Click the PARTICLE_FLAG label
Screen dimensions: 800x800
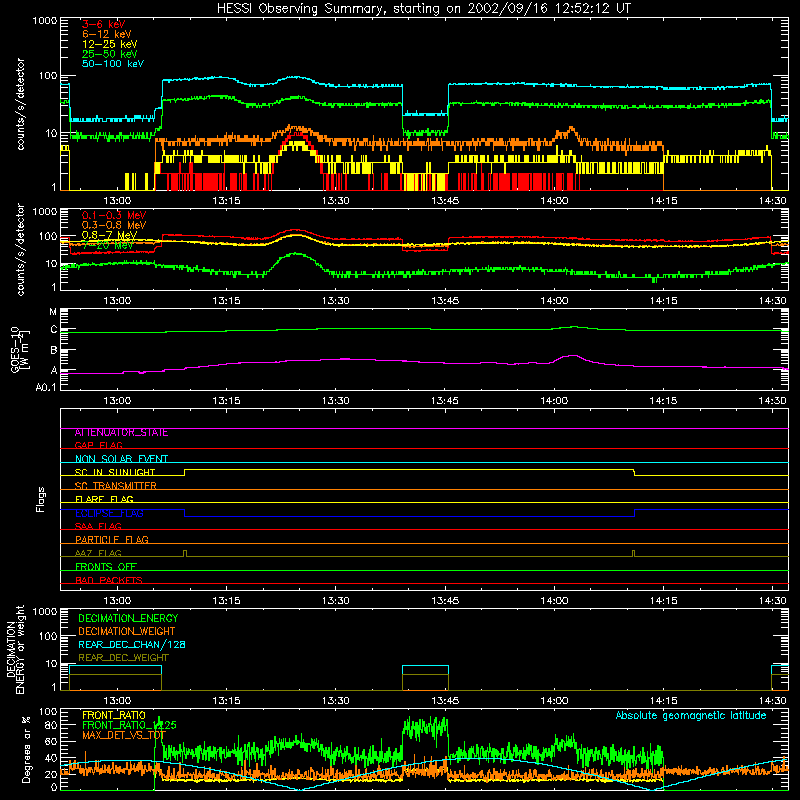(x=112, y=539)
